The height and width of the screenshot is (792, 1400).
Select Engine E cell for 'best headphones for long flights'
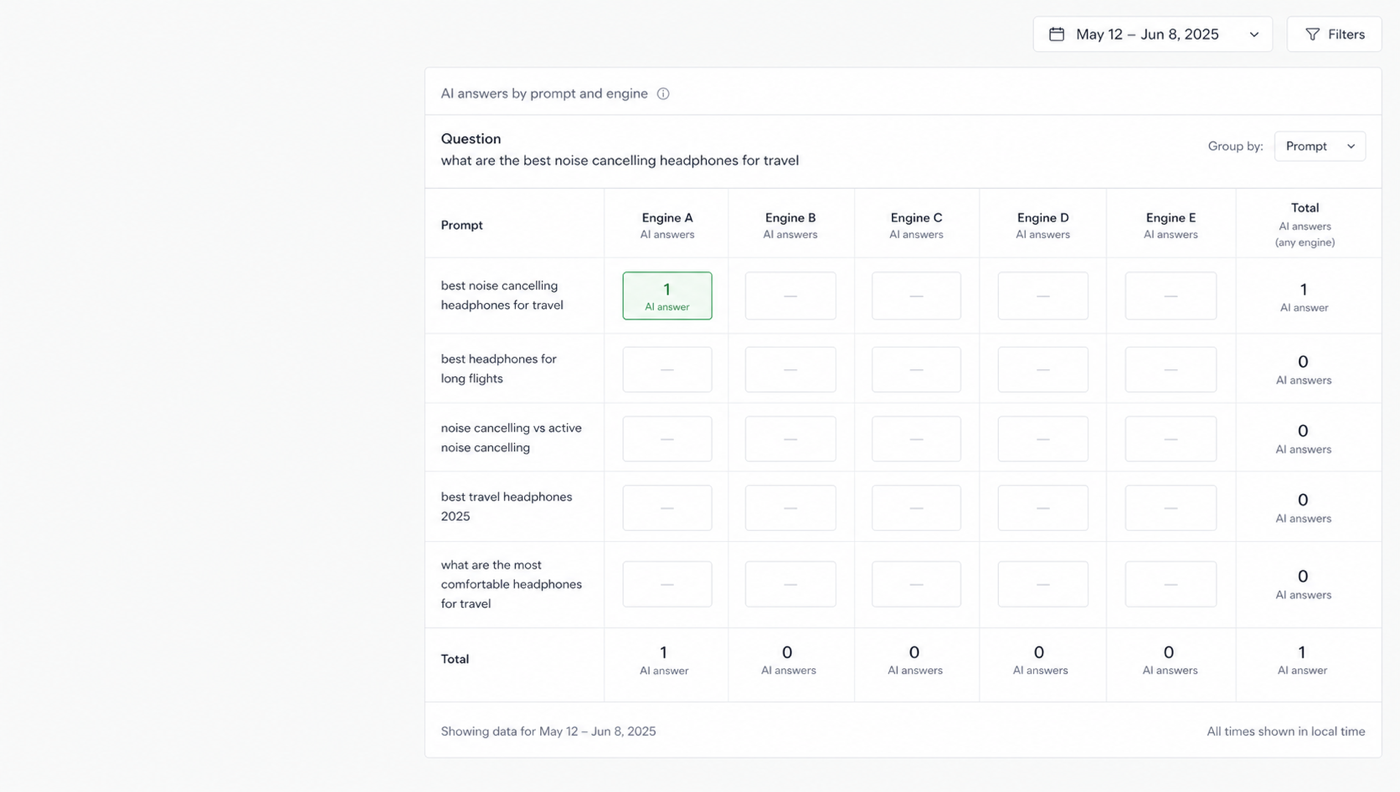coord(1171,369)
